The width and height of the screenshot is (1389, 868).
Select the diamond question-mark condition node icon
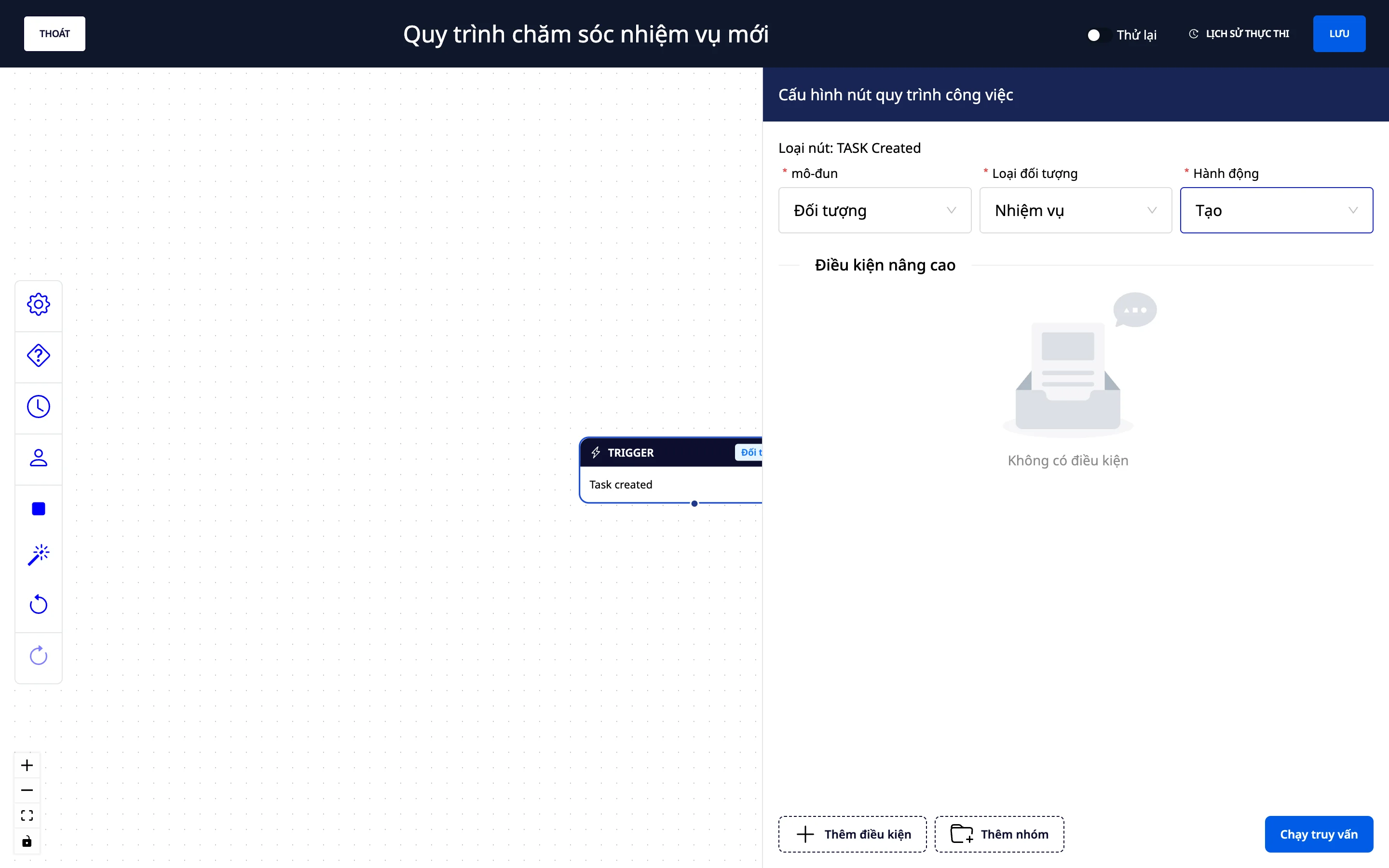[39, 355]
